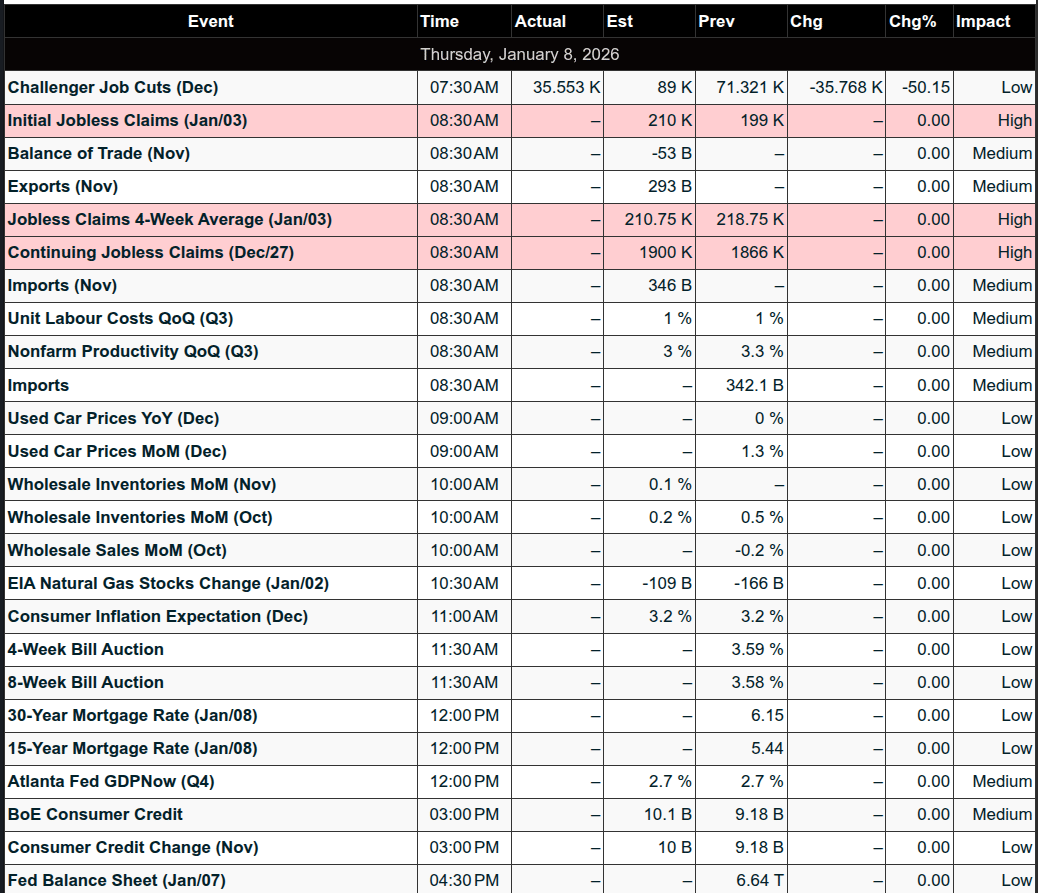Select the Est column header
Viewport: 1038px width, 893px height.
click(x=620, y=21)
